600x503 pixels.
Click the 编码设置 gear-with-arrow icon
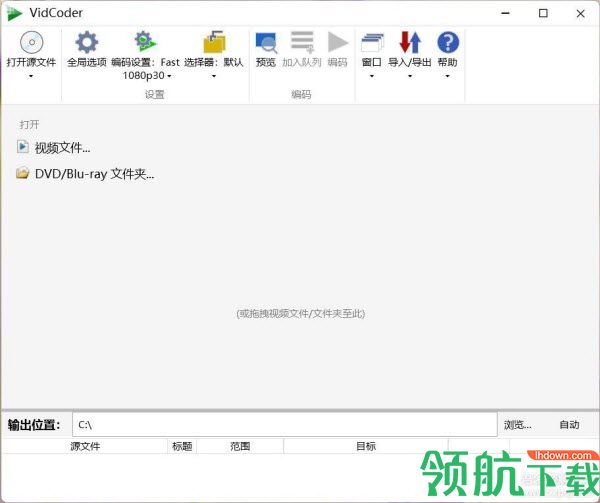145,42
